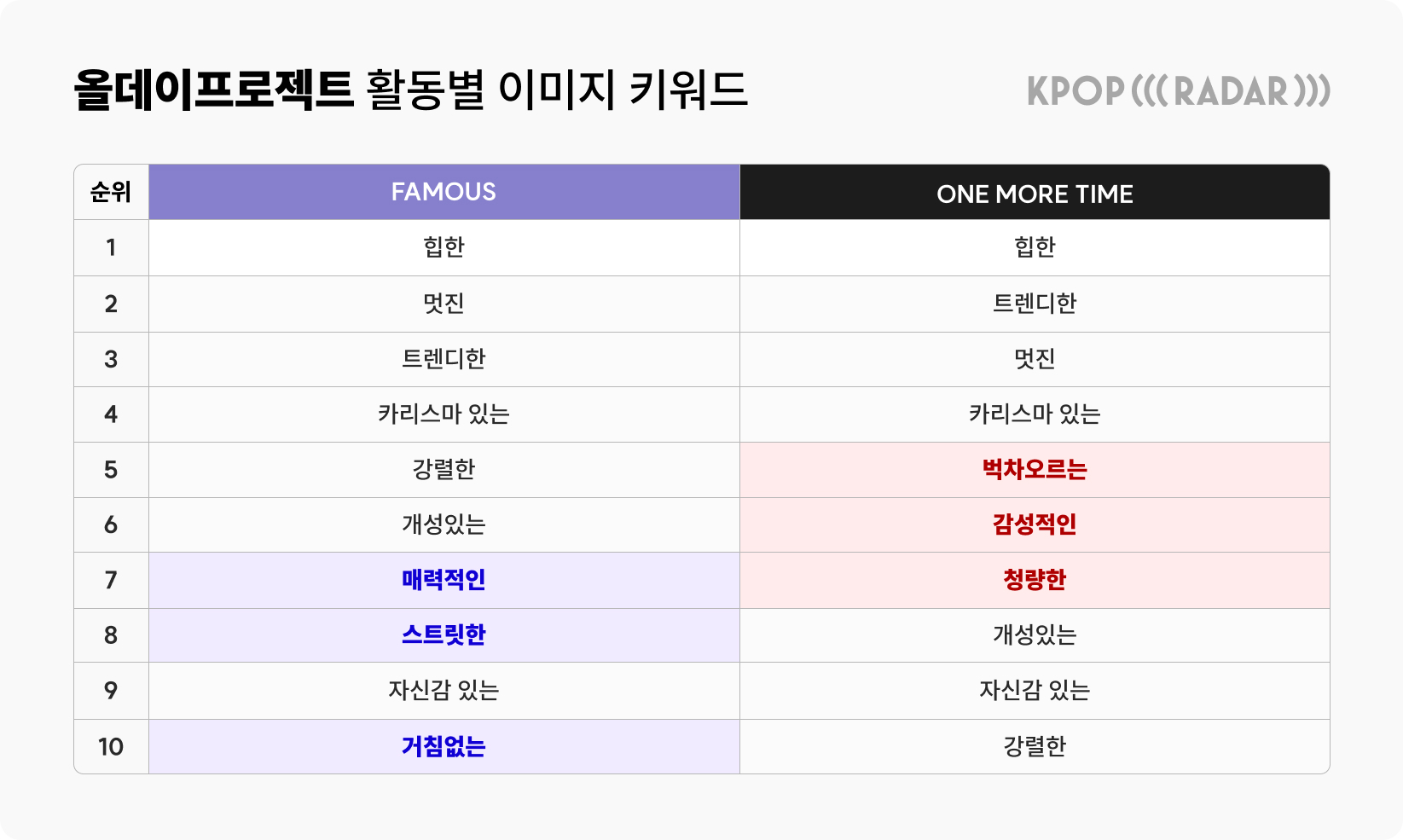This screenshot has width=1403, height=840.
Task: Click the red 벅차오르는 keyword
Action: coord(1035,470)
